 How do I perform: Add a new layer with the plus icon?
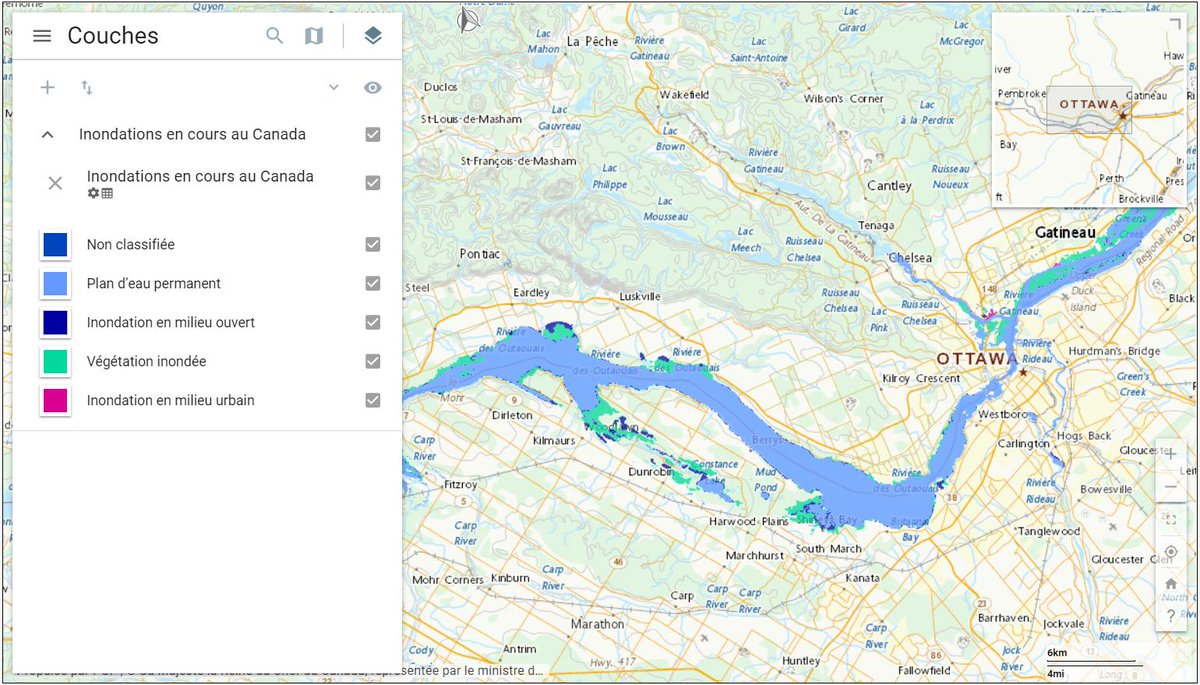click(47, 88)
